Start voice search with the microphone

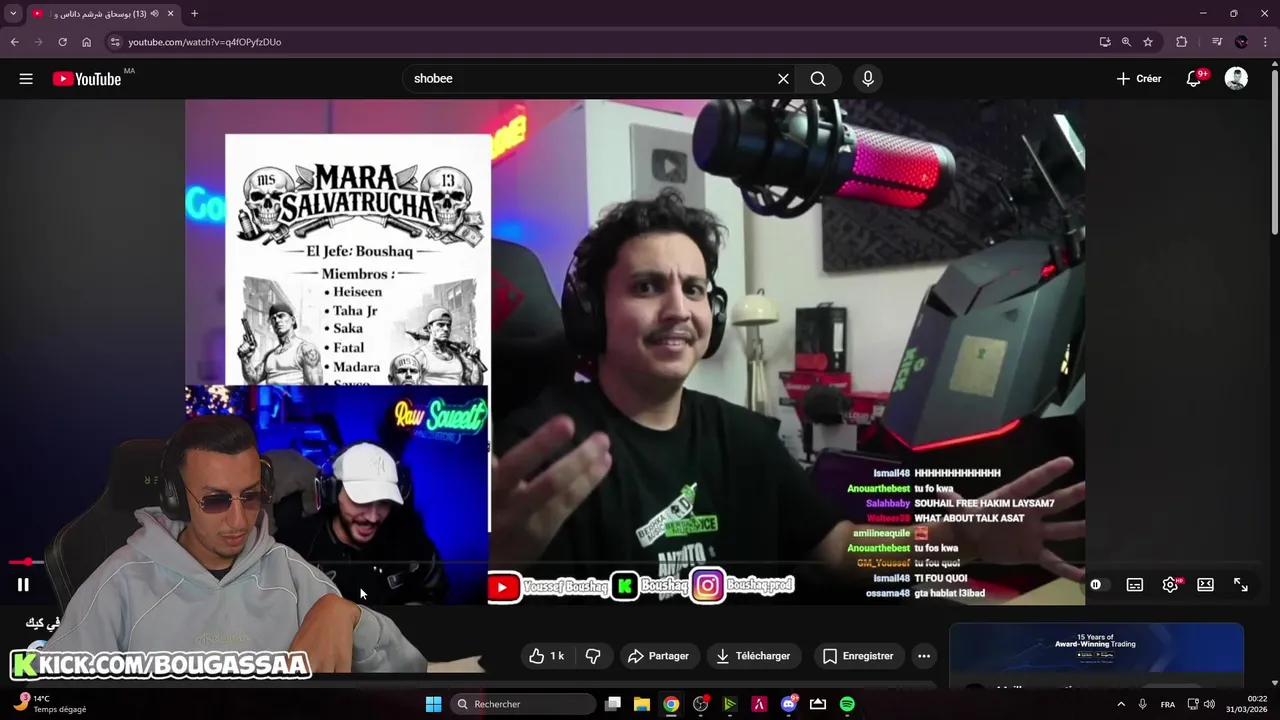pos(867,79)
